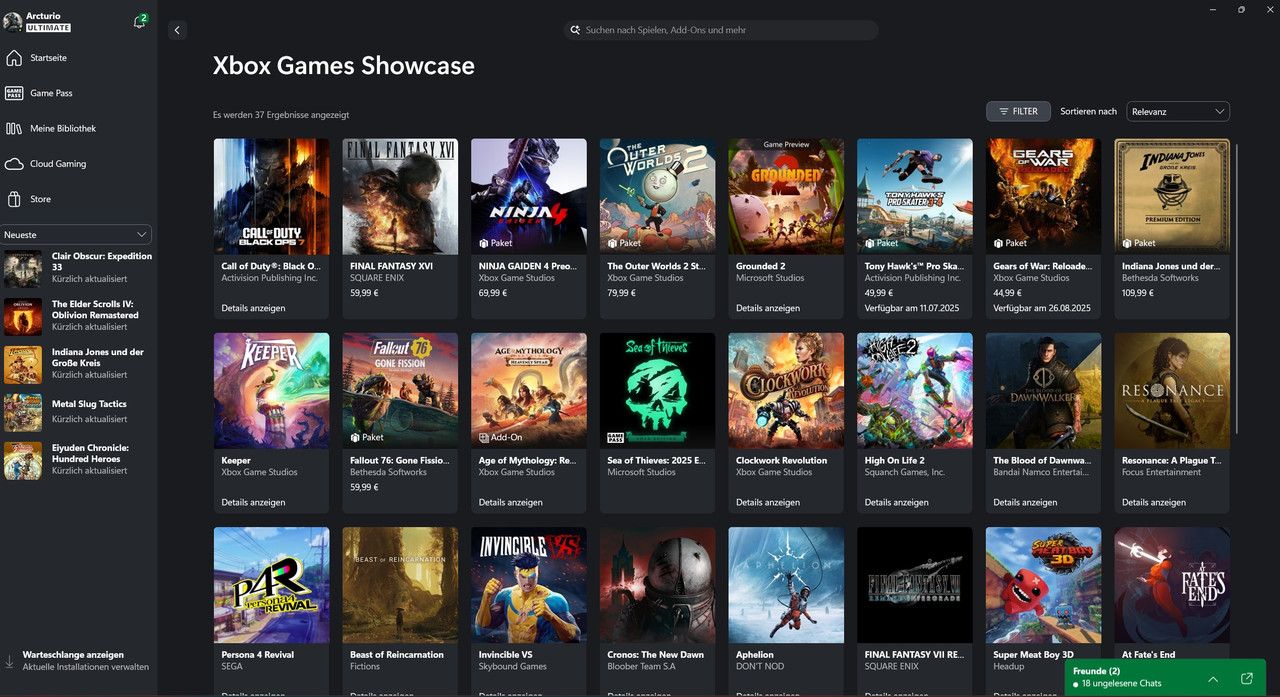The image size is (1280, 697).
Task: Open the Relevanz sorting dropdown
Action: pos(1178,111)
